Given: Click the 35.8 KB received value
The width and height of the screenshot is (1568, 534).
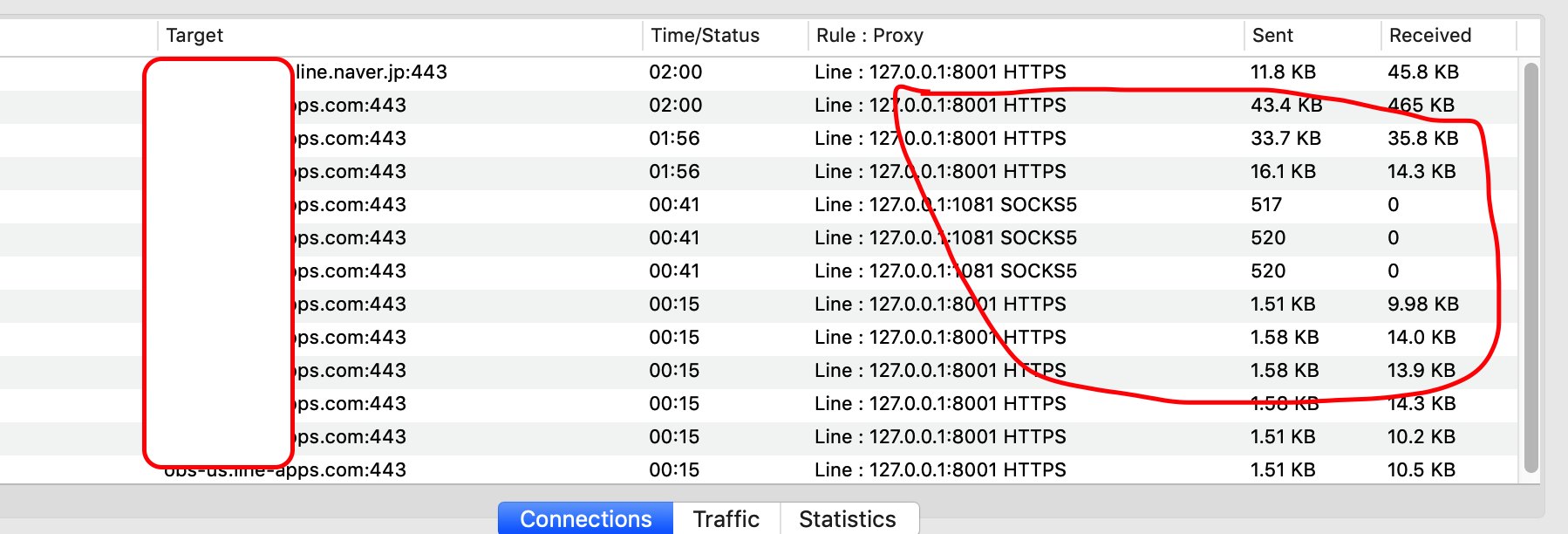Looking at the screenshot, I should pos(1423,139).
